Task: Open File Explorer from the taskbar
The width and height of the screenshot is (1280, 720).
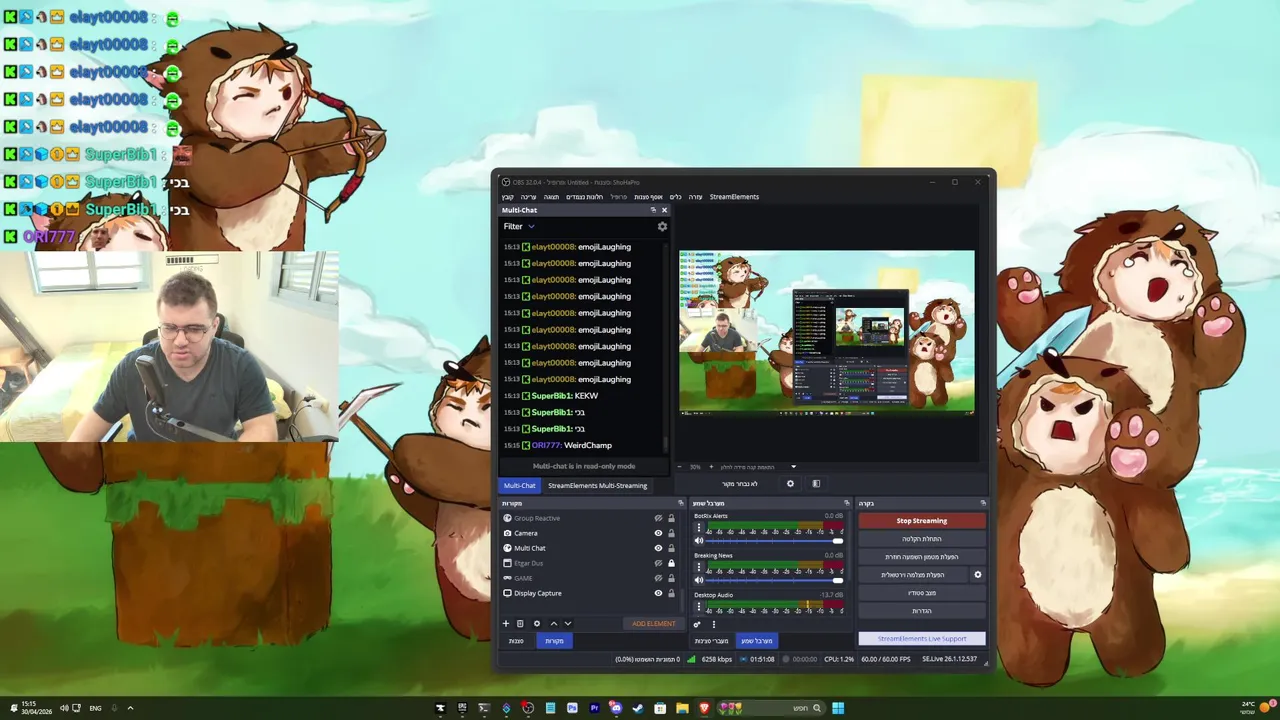Action: (682, 708)
